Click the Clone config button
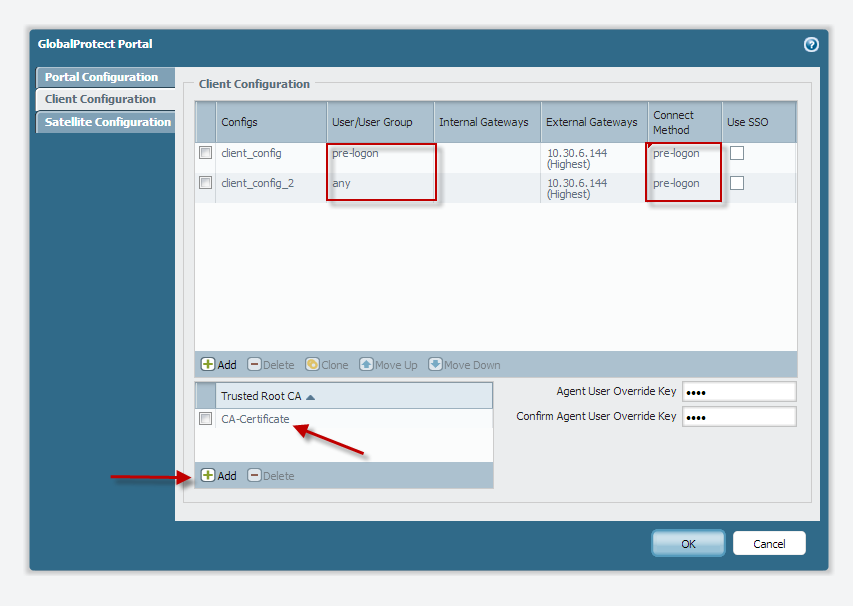The image size is (853, 606). point(326,365)
